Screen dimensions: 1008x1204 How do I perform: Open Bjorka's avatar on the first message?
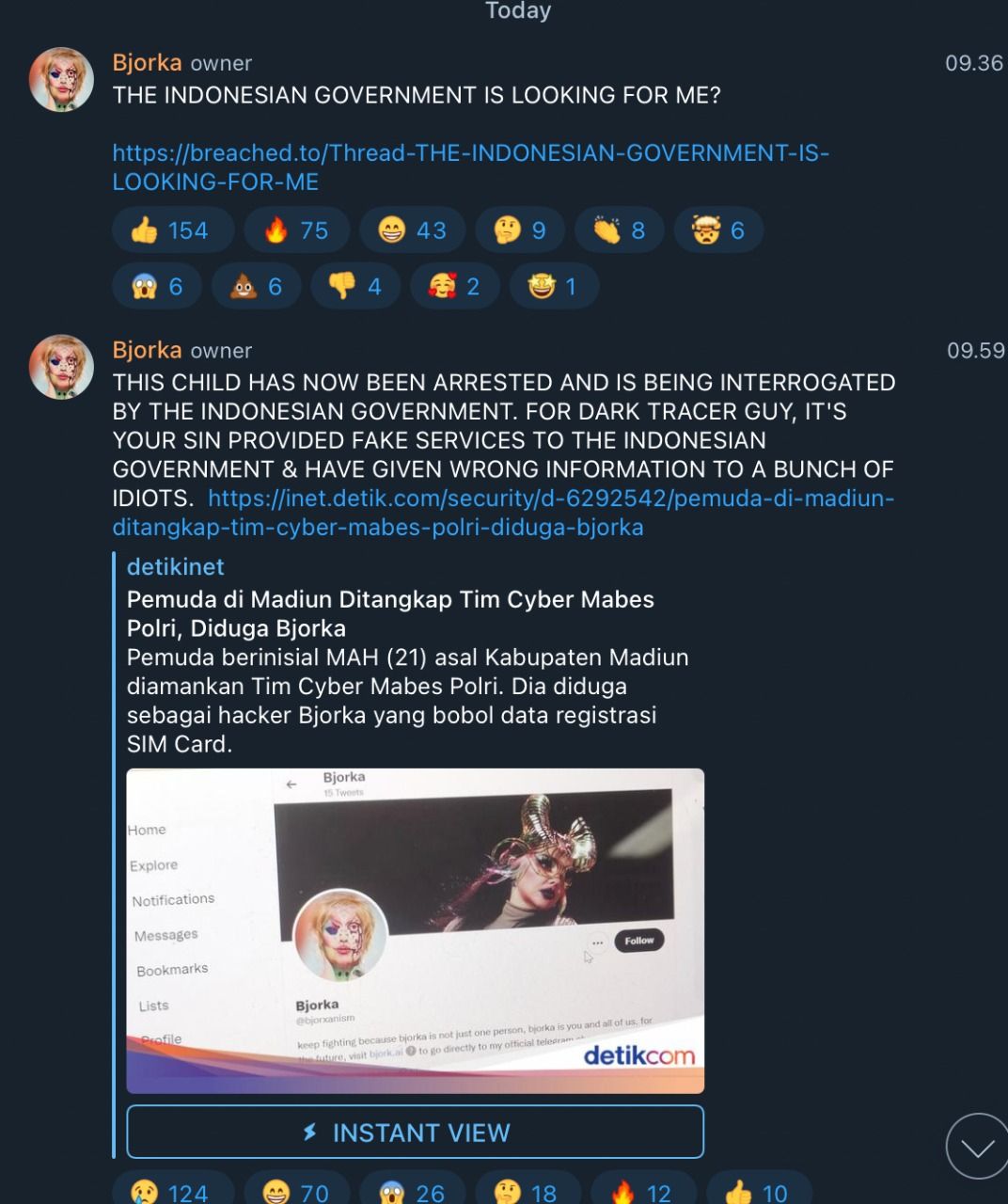point(61,79)
